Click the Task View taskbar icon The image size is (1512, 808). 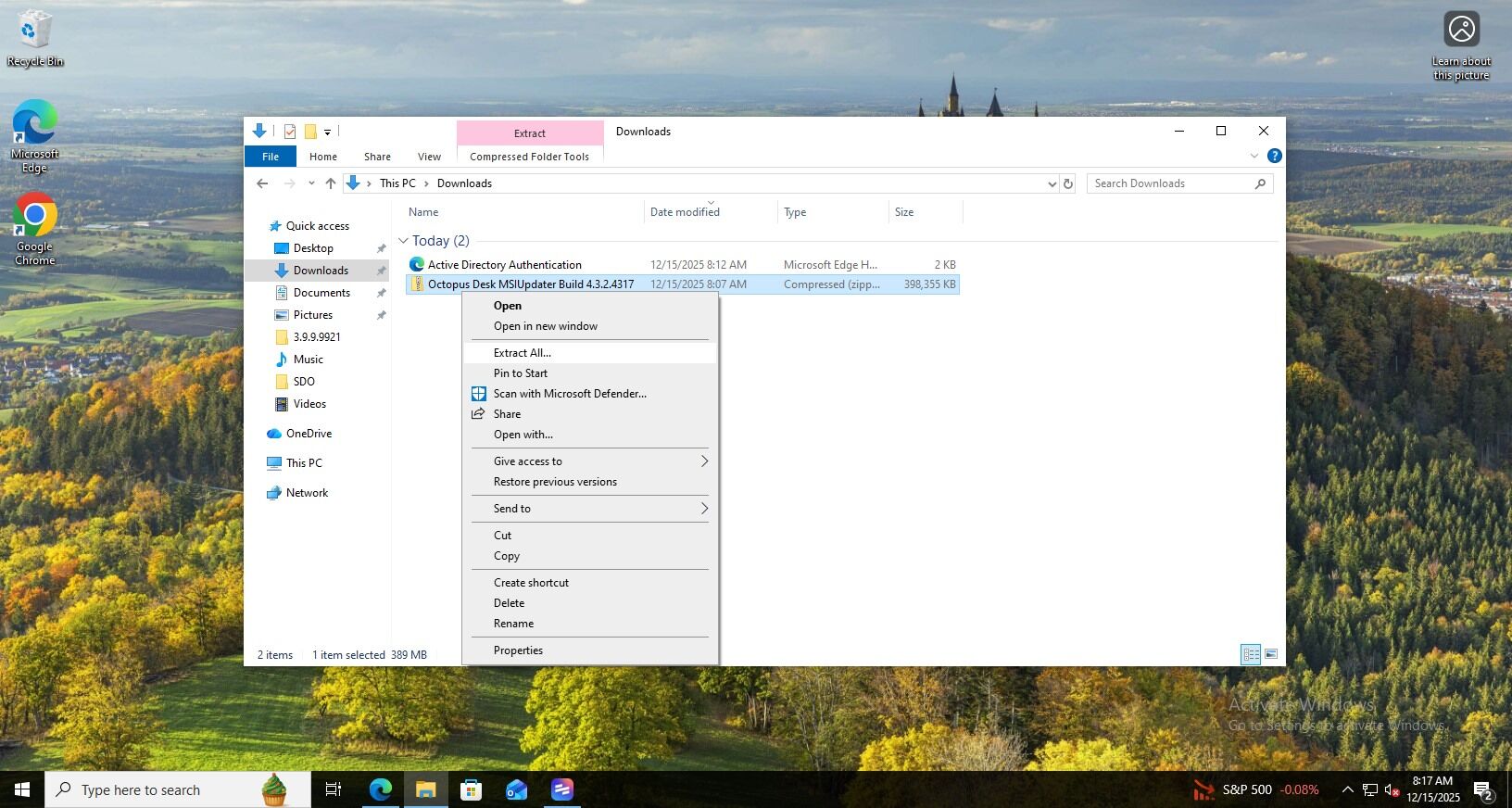pyautogui.click(x=334, y=789)
